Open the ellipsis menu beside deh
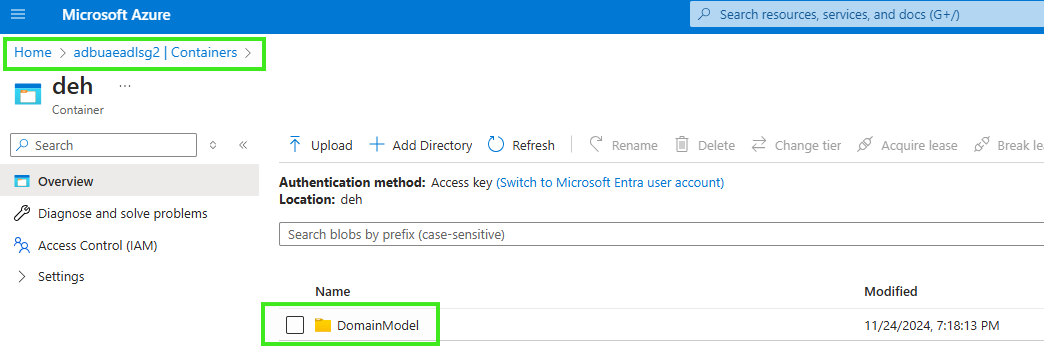The height and width of the screenshot is (364, 1044). click(x=125, y=86)
